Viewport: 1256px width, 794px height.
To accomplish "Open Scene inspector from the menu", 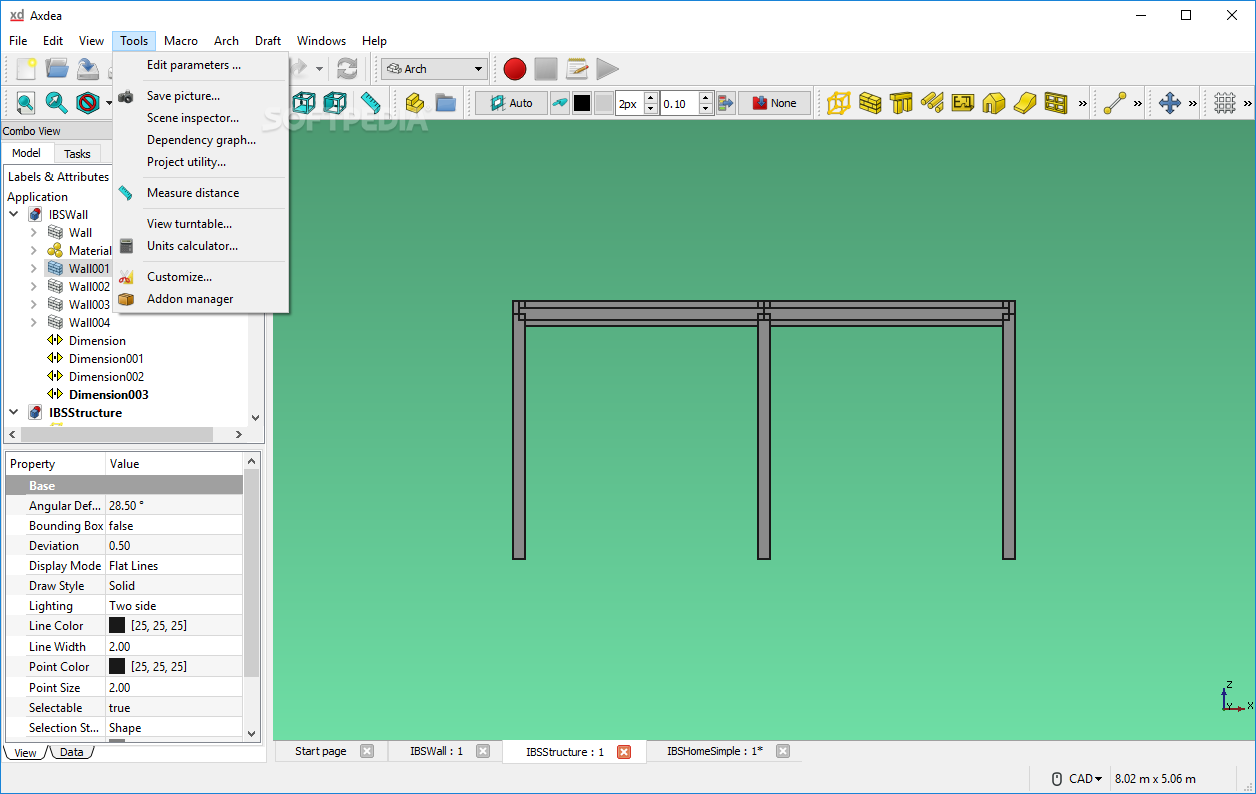I will pos(193,118).
